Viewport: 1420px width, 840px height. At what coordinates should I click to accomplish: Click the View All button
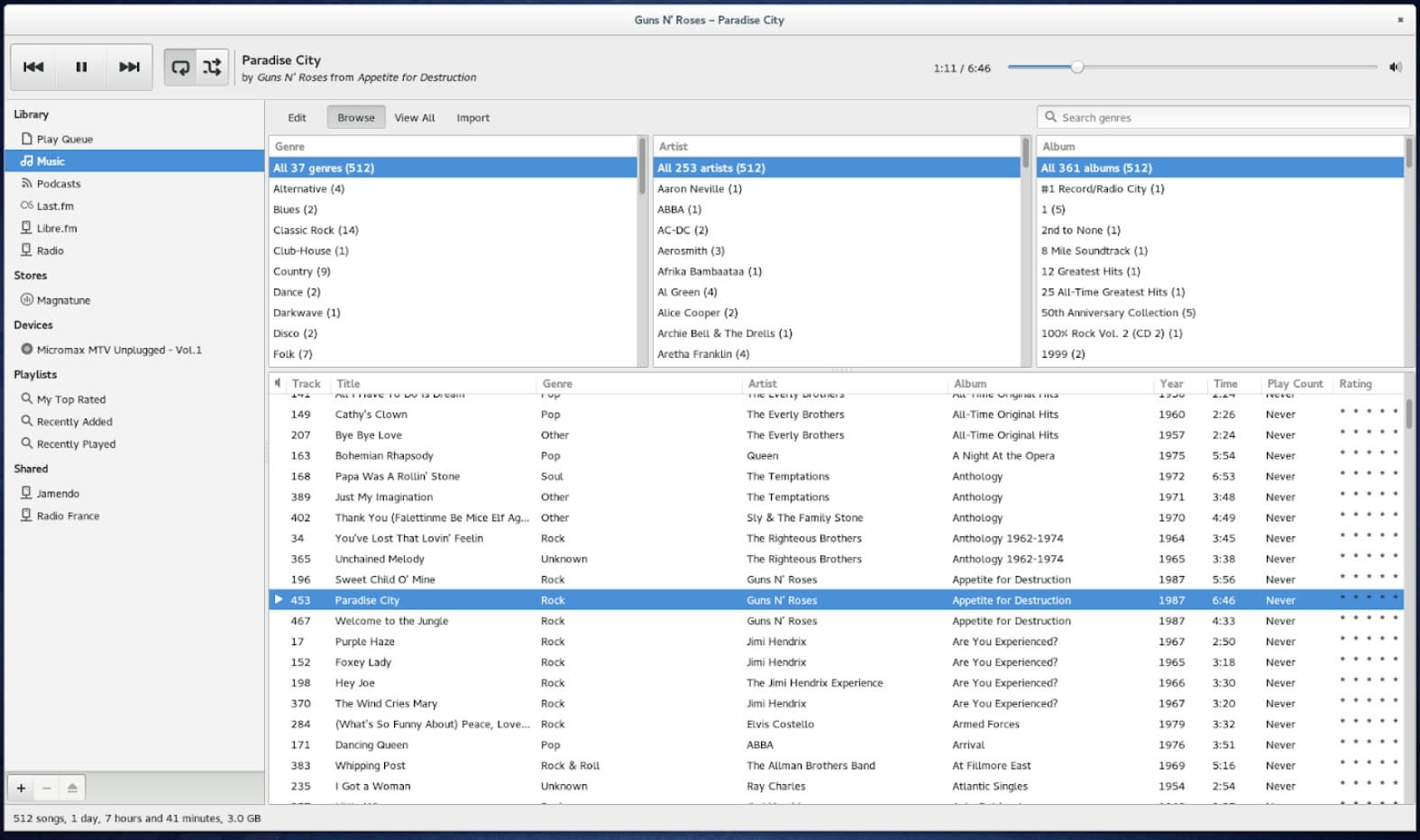(415, 118)
